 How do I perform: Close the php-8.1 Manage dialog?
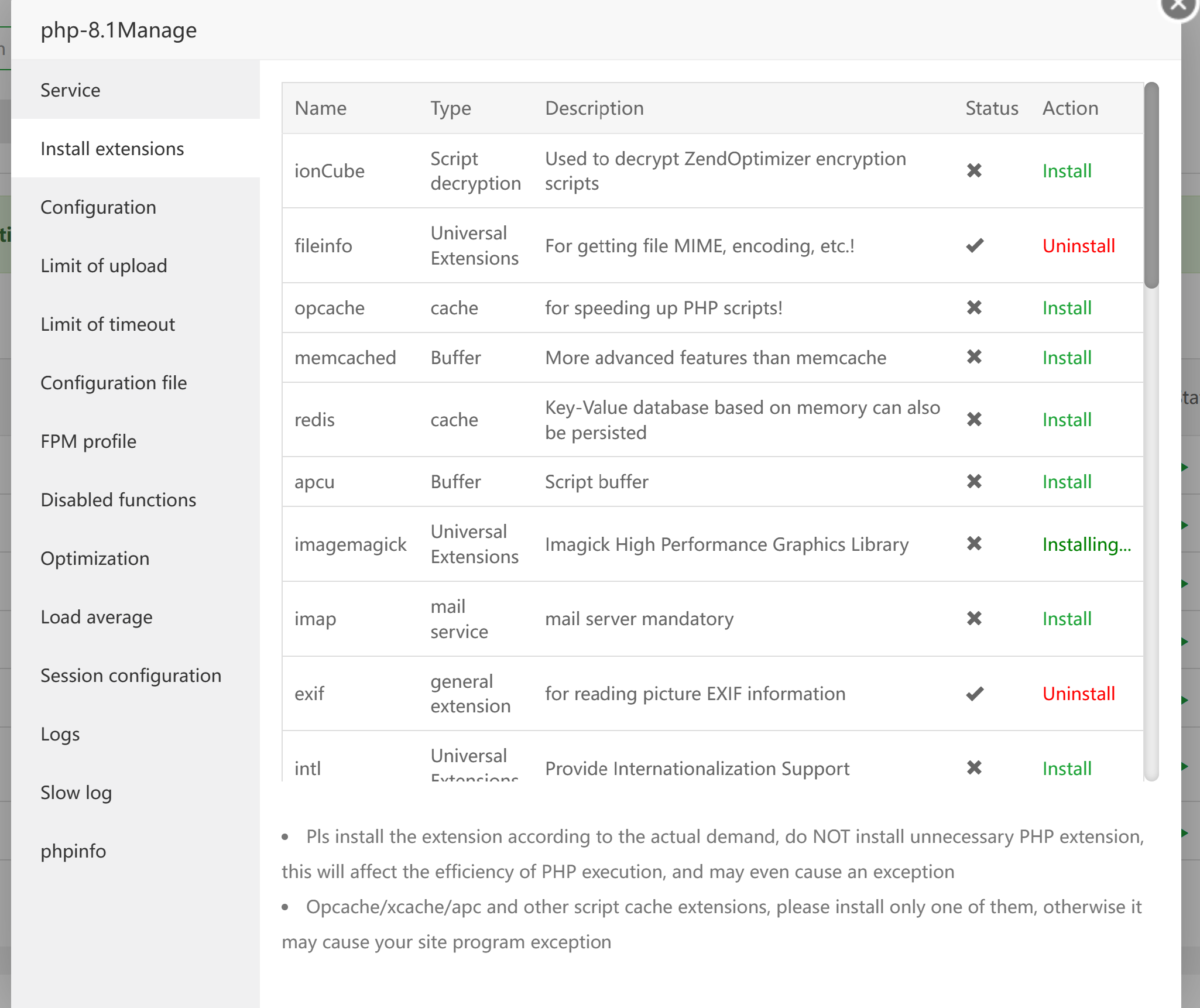[1178, 6]
